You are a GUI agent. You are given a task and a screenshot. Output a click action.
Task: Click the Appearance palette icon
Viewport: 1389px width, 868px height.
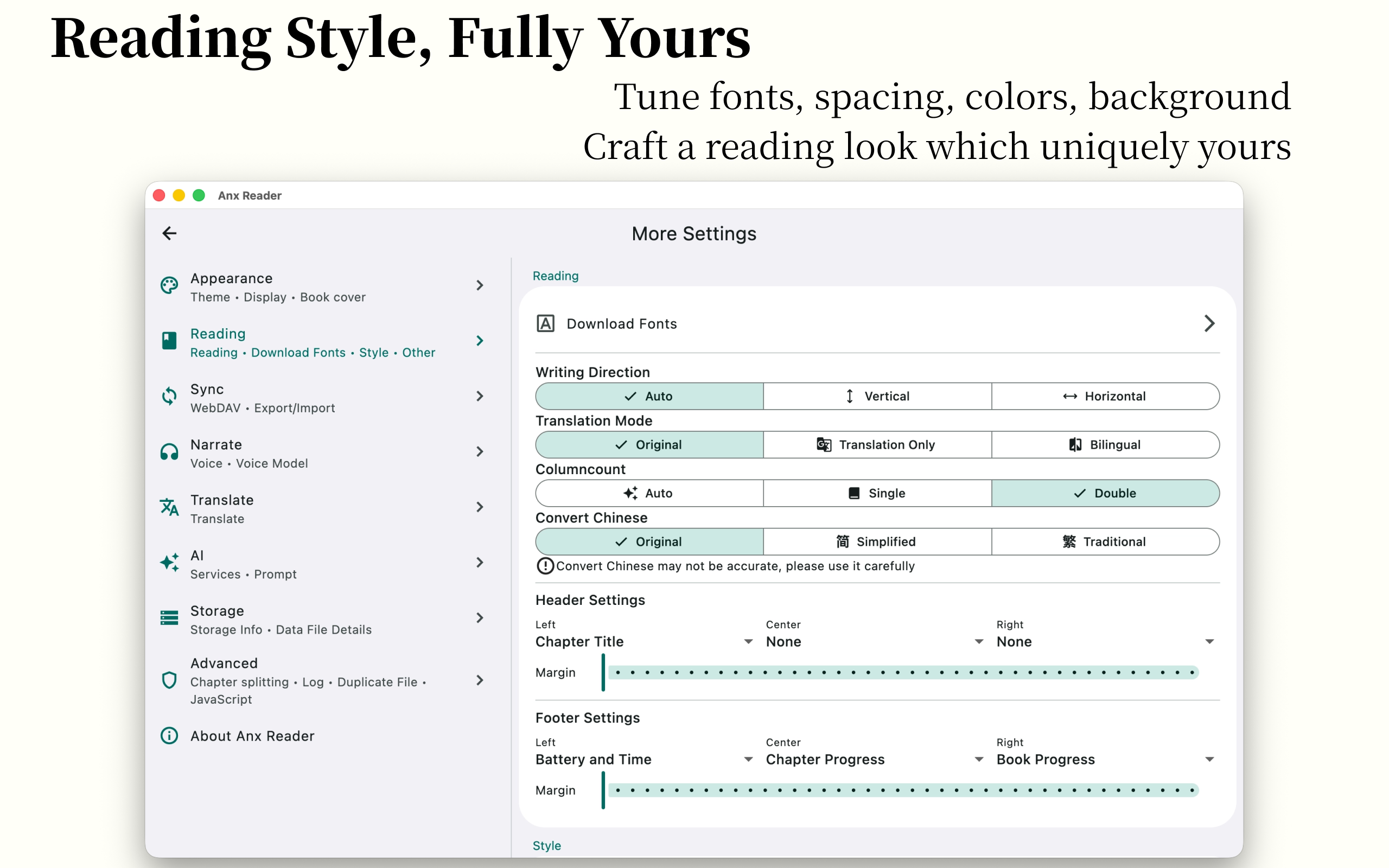(169, 285)
